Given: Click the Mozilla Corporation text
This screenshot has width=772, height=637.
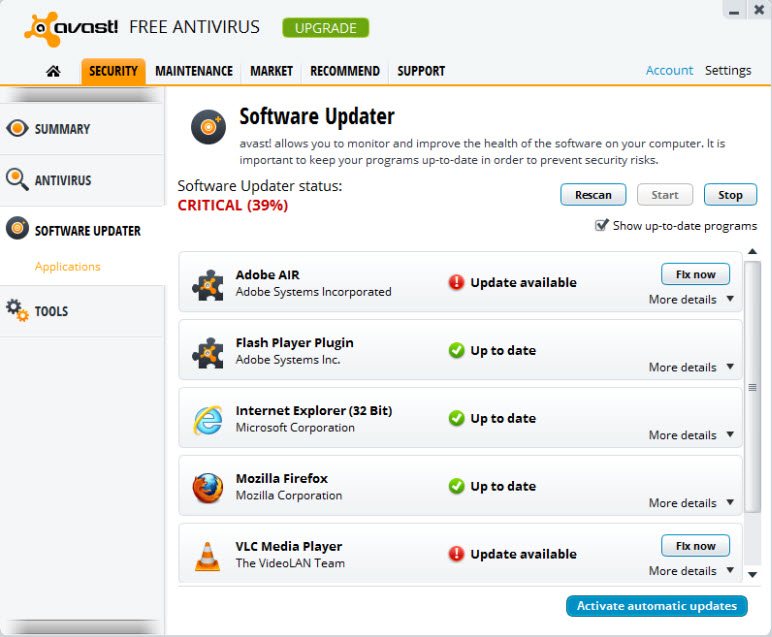Looking at the screenshot, I should pos(289,496).
